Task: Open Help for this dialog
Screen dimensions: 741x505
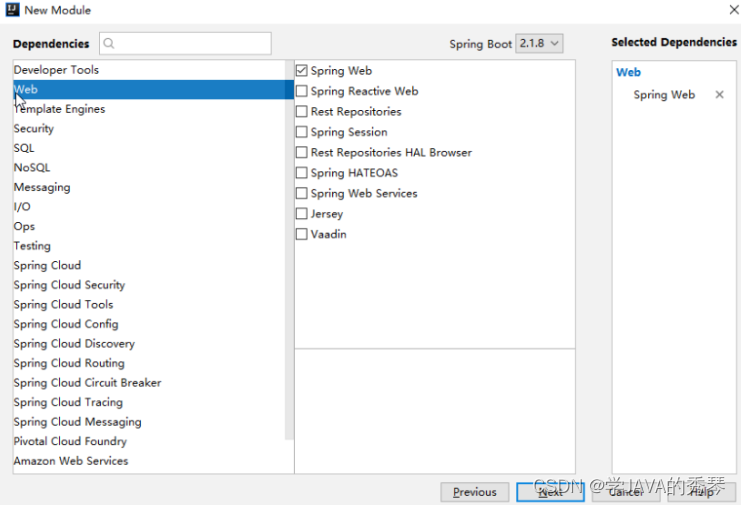Action: 701,492
